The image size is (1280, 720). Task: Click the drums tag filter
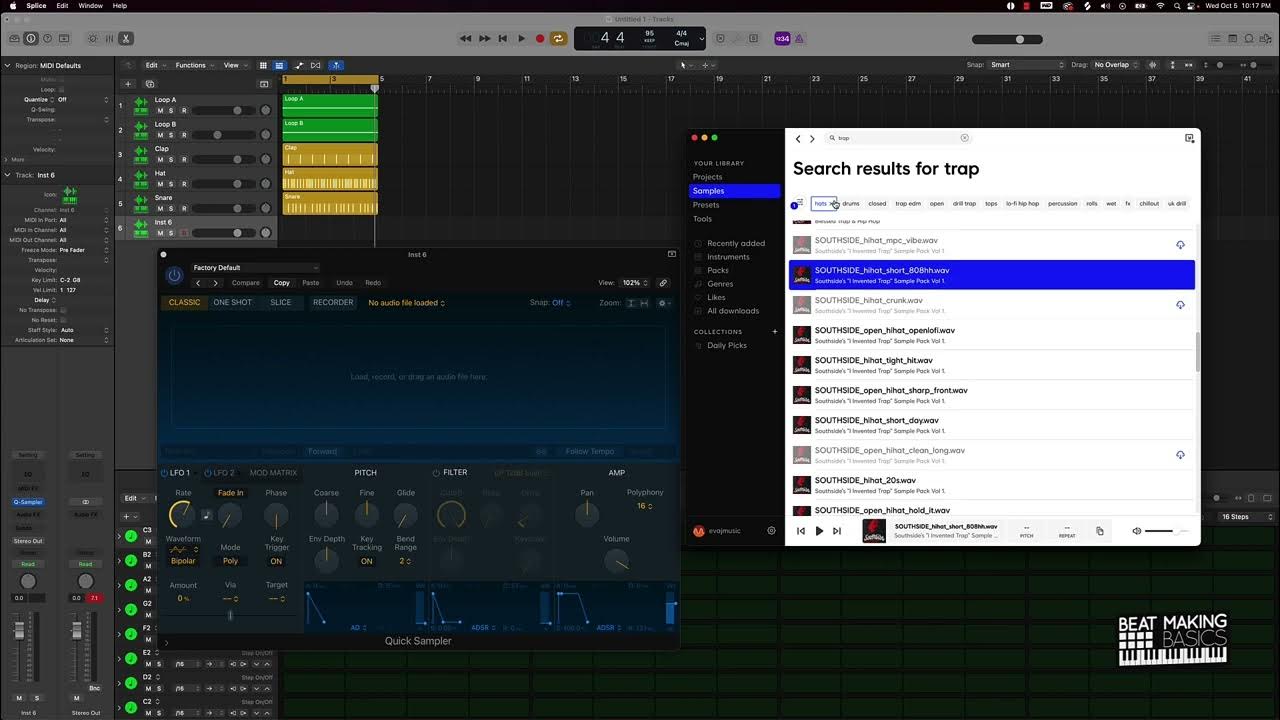851,203
